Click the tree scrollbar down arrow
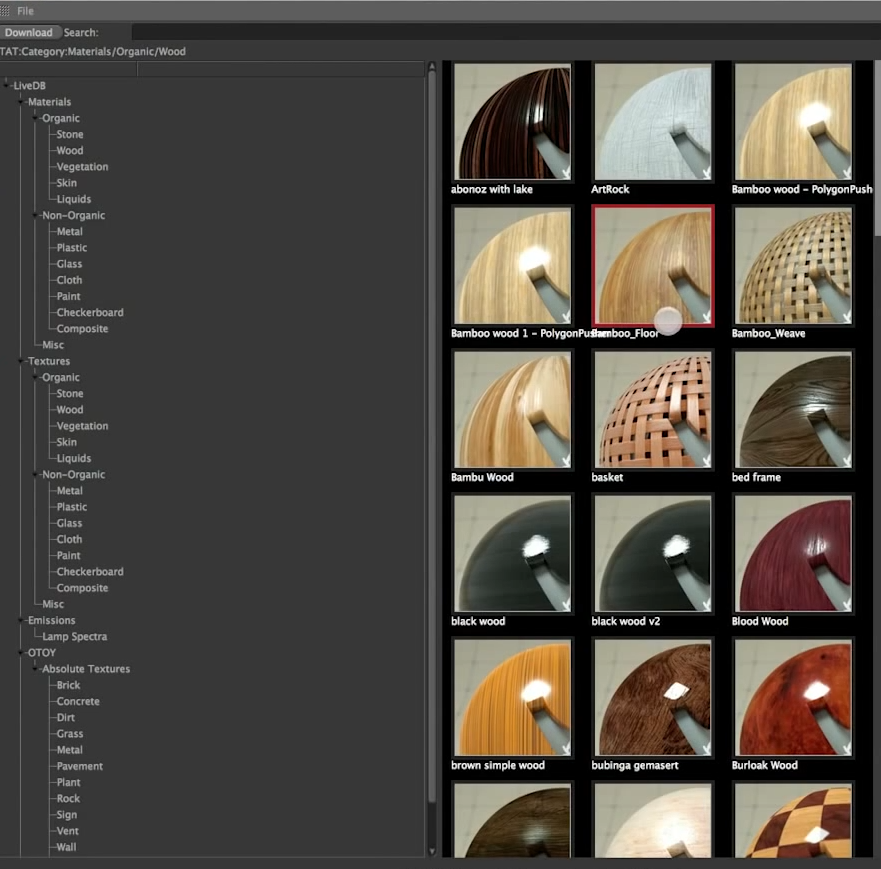This screenshot has width=881, height=869. click(432, 851)
